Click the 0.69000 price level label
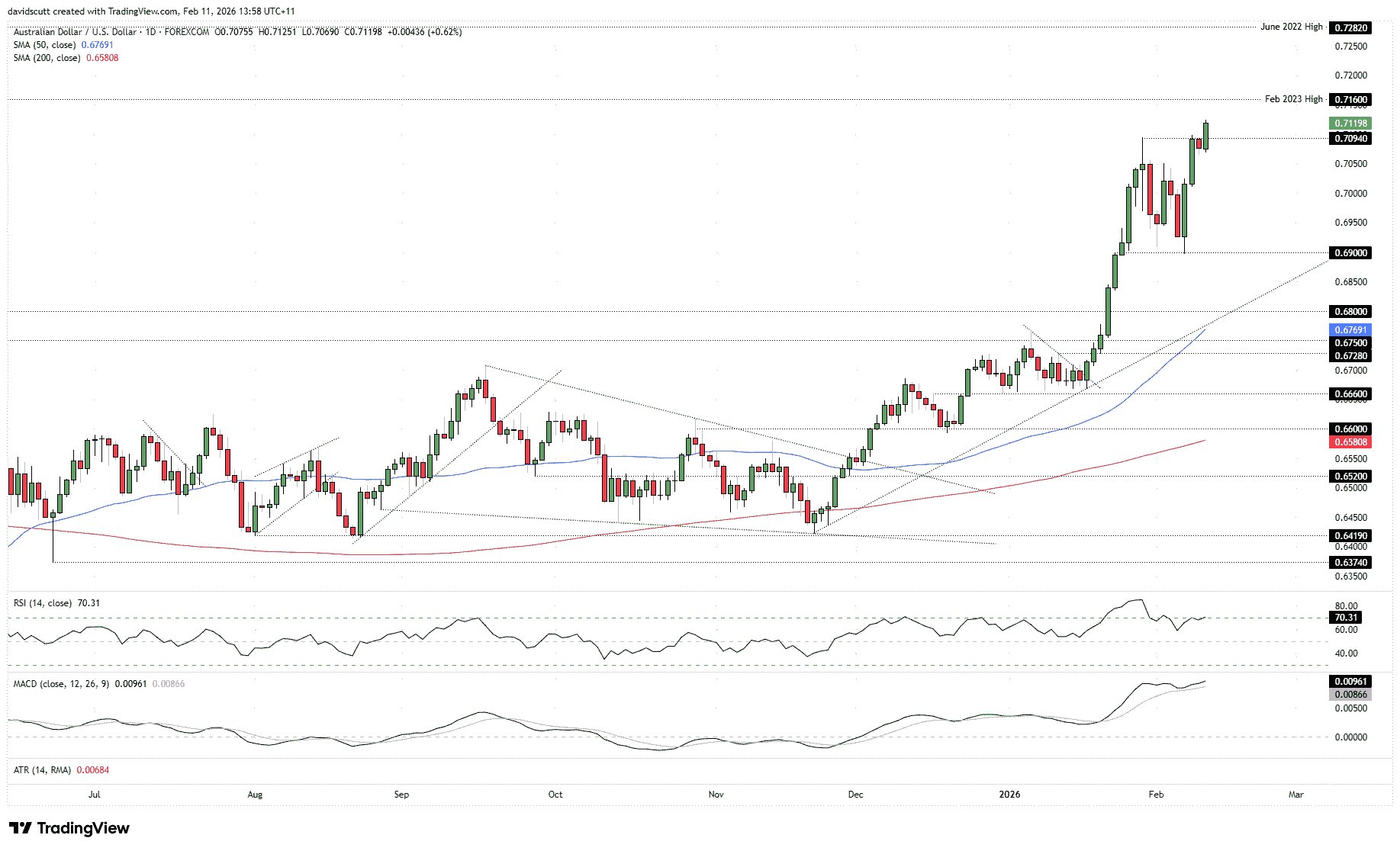1400x851 pixels. (x=1350, y=253)
